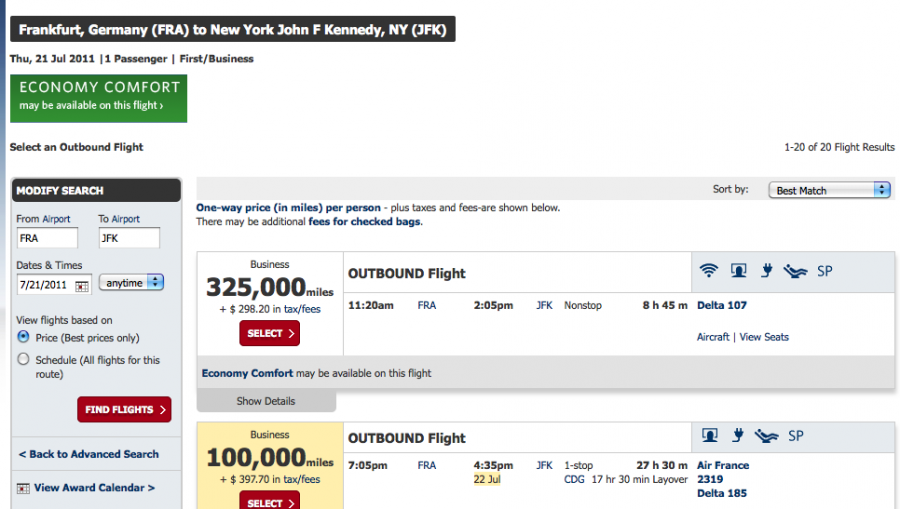Open View Seats link for Delta 107
Image resolution: width=900 pixels, height=509 pixels.
(764, 337)
